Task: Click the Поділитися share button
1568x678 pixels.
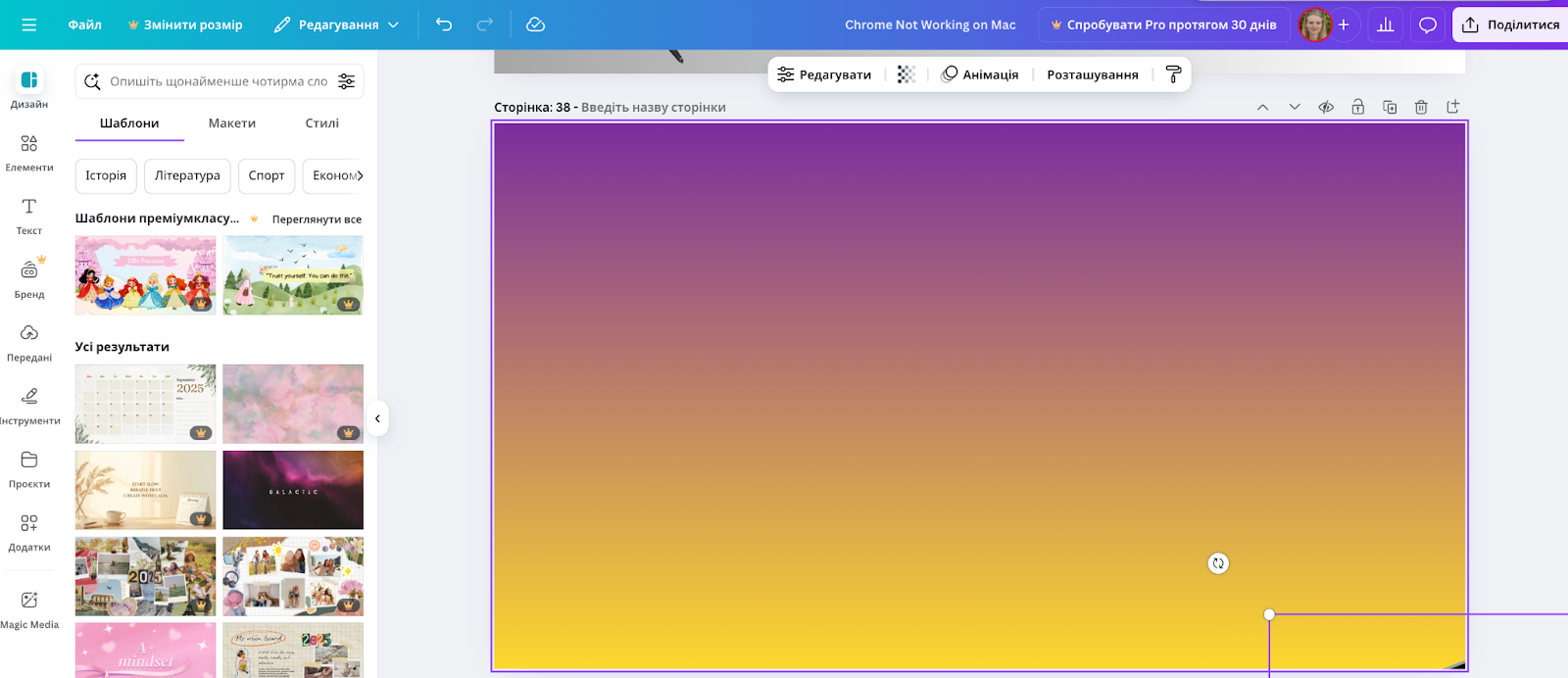Action: [x=1511, y=24]
